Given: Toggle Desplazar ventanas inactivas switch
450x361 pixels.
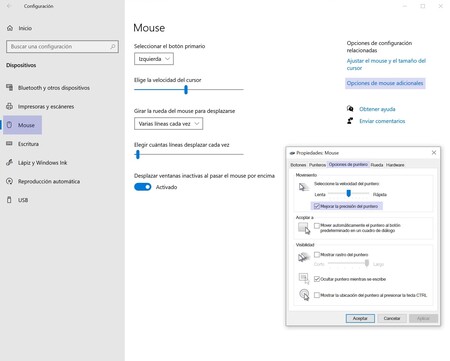Looking at the screenshot, I should click(x=143, y=187).
